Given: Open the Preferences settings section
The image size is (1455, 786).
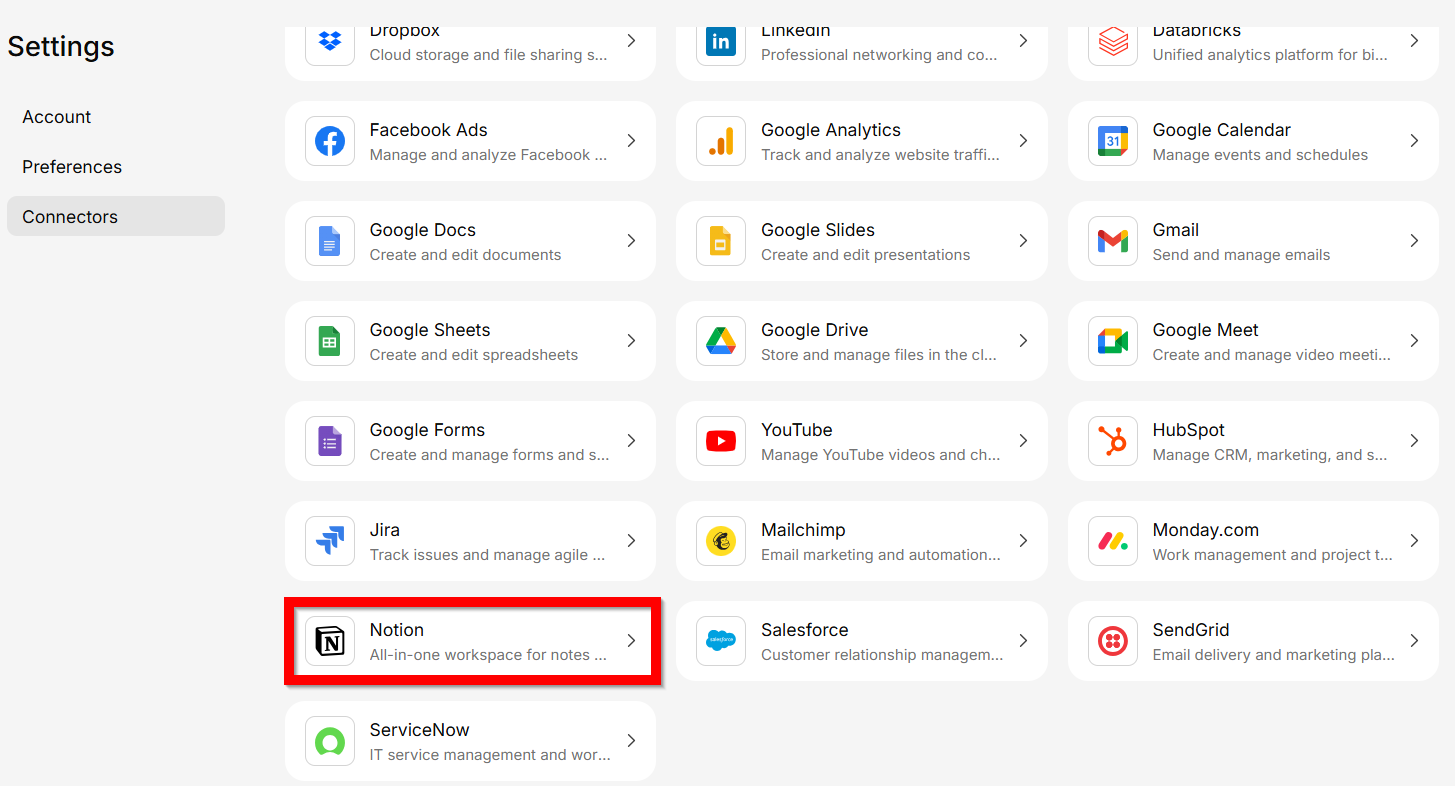Looking at the screenshot, I should pyautogui.click(x=72, y=167).
